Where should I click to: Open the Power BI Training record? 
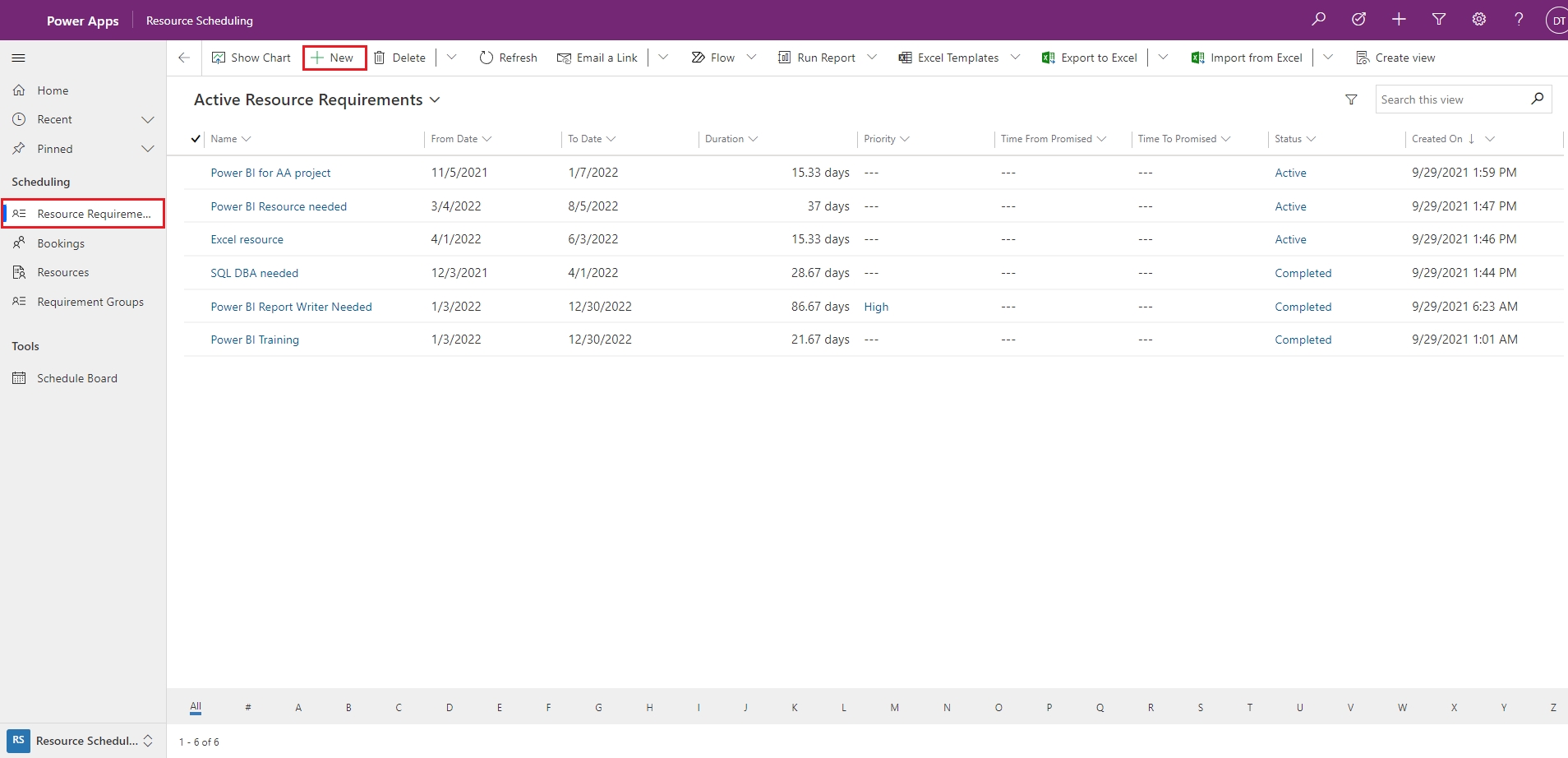coord(255,340)
